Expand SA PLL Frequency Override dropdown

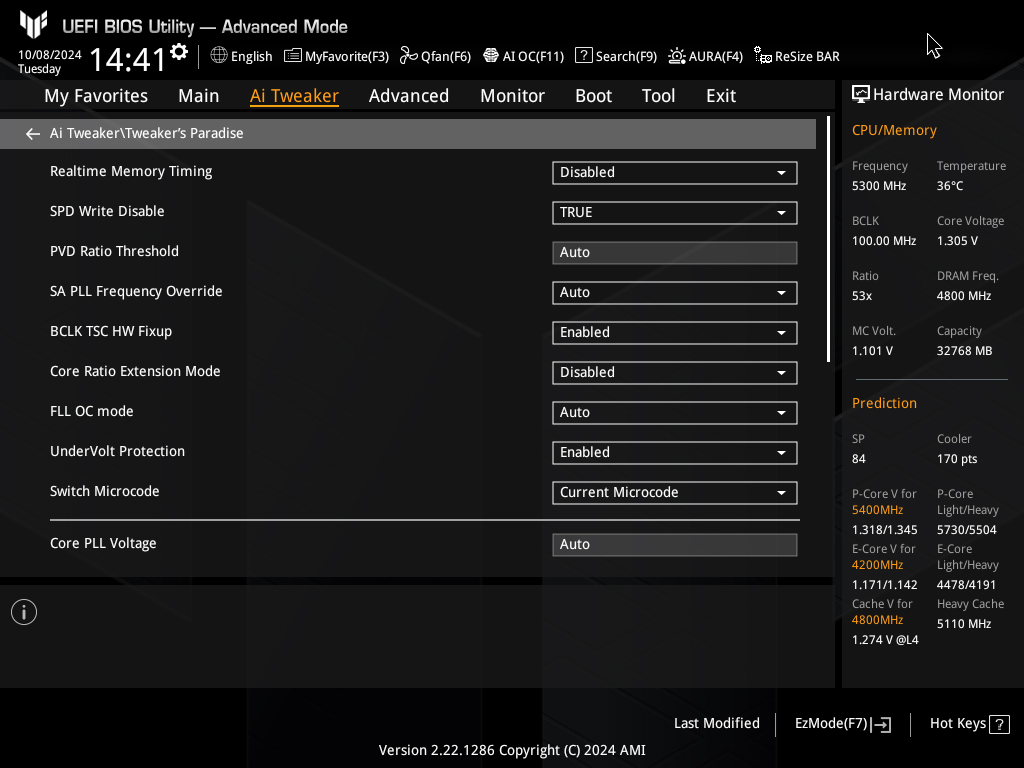[x=675, y=293]
